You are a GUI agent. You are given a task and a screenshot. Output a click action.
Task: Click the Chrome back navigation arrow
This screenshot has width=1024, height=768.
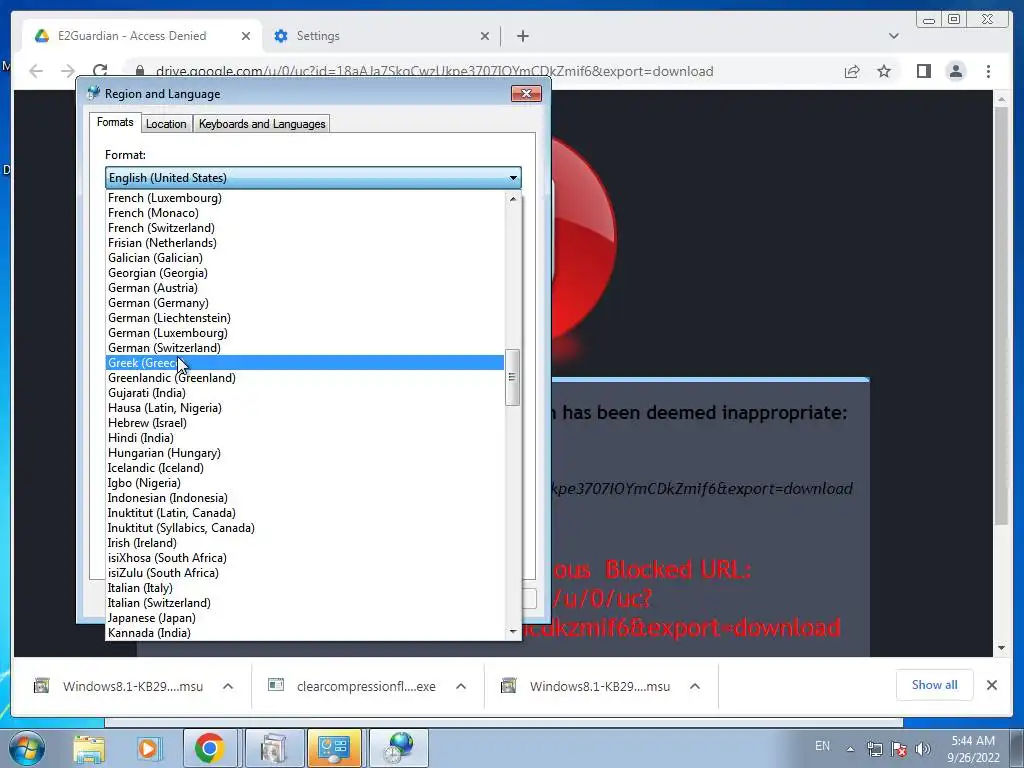[36, 71]
